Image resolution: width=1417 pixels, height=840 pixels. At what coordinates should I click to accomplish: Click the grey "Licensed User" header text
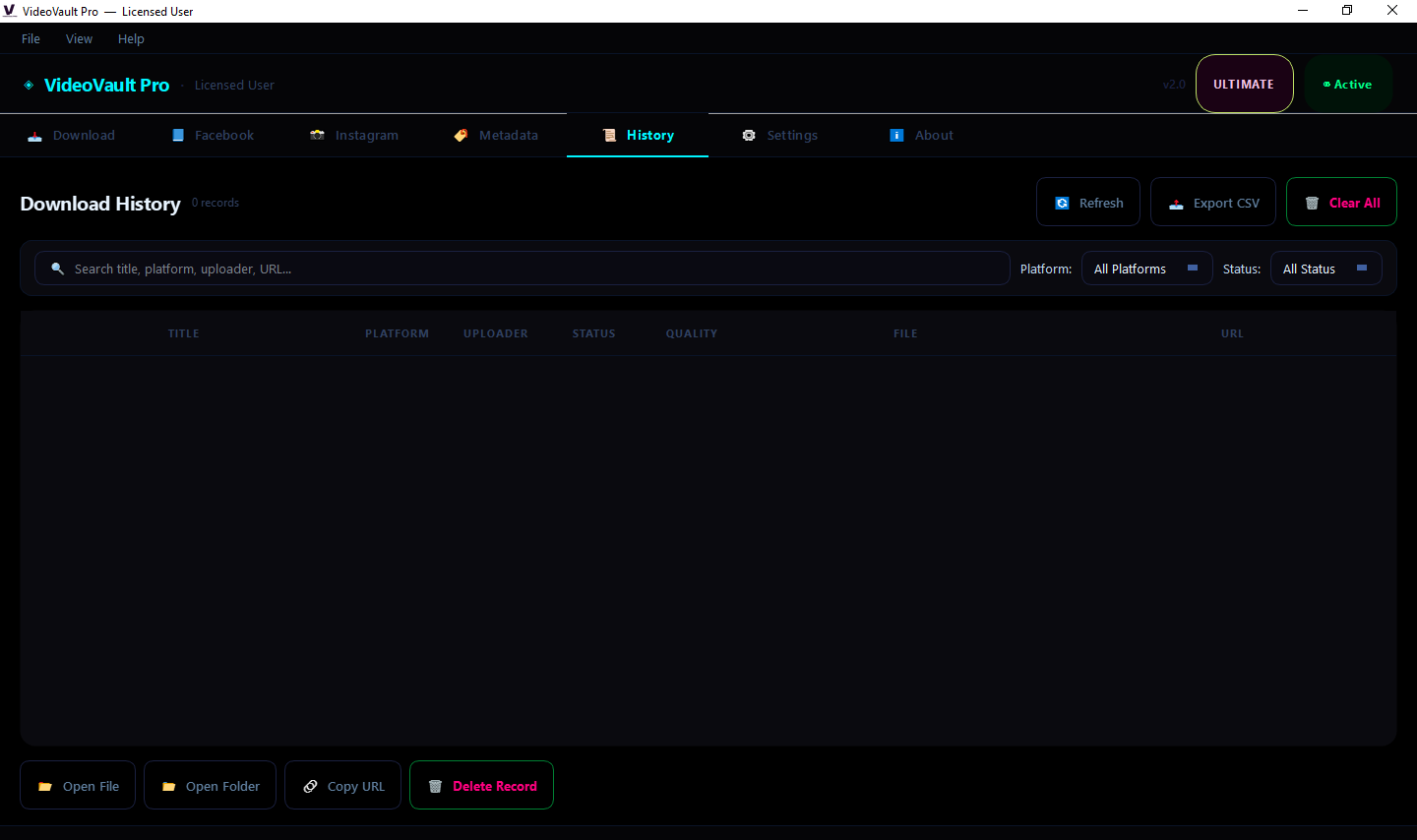click(234, 86)
